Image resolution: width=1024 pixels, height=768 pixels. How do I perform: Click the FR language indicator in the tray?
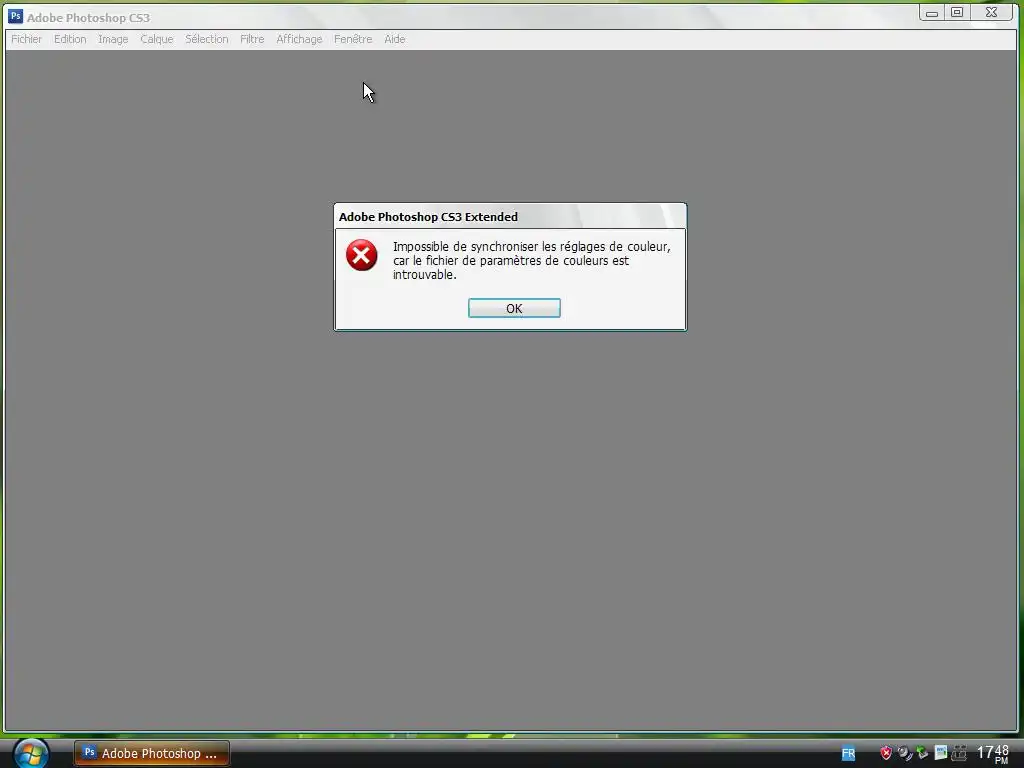(848, 754)
